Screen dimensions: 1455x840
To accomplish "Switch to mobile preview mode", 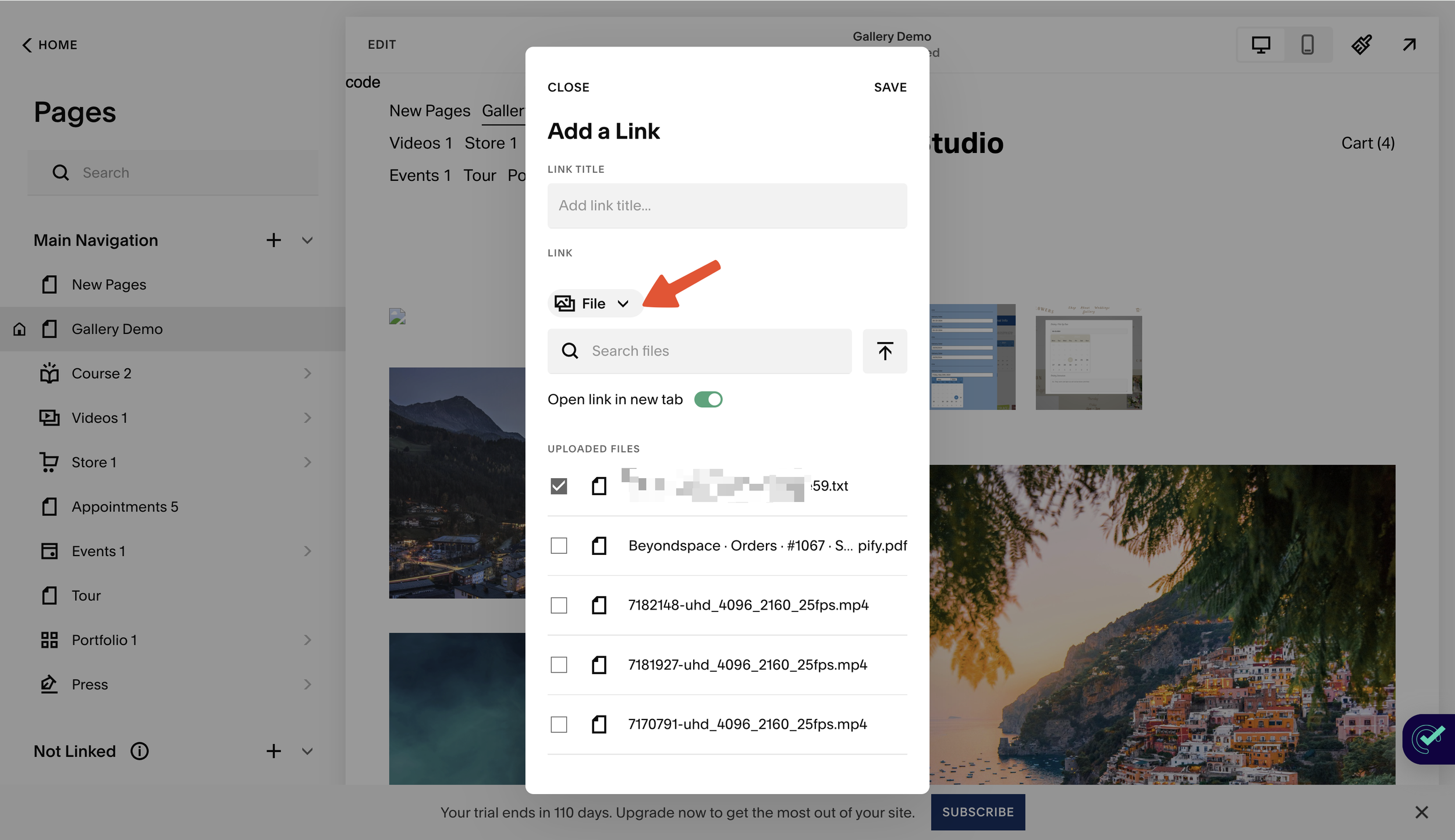I will pos(1307,44).
